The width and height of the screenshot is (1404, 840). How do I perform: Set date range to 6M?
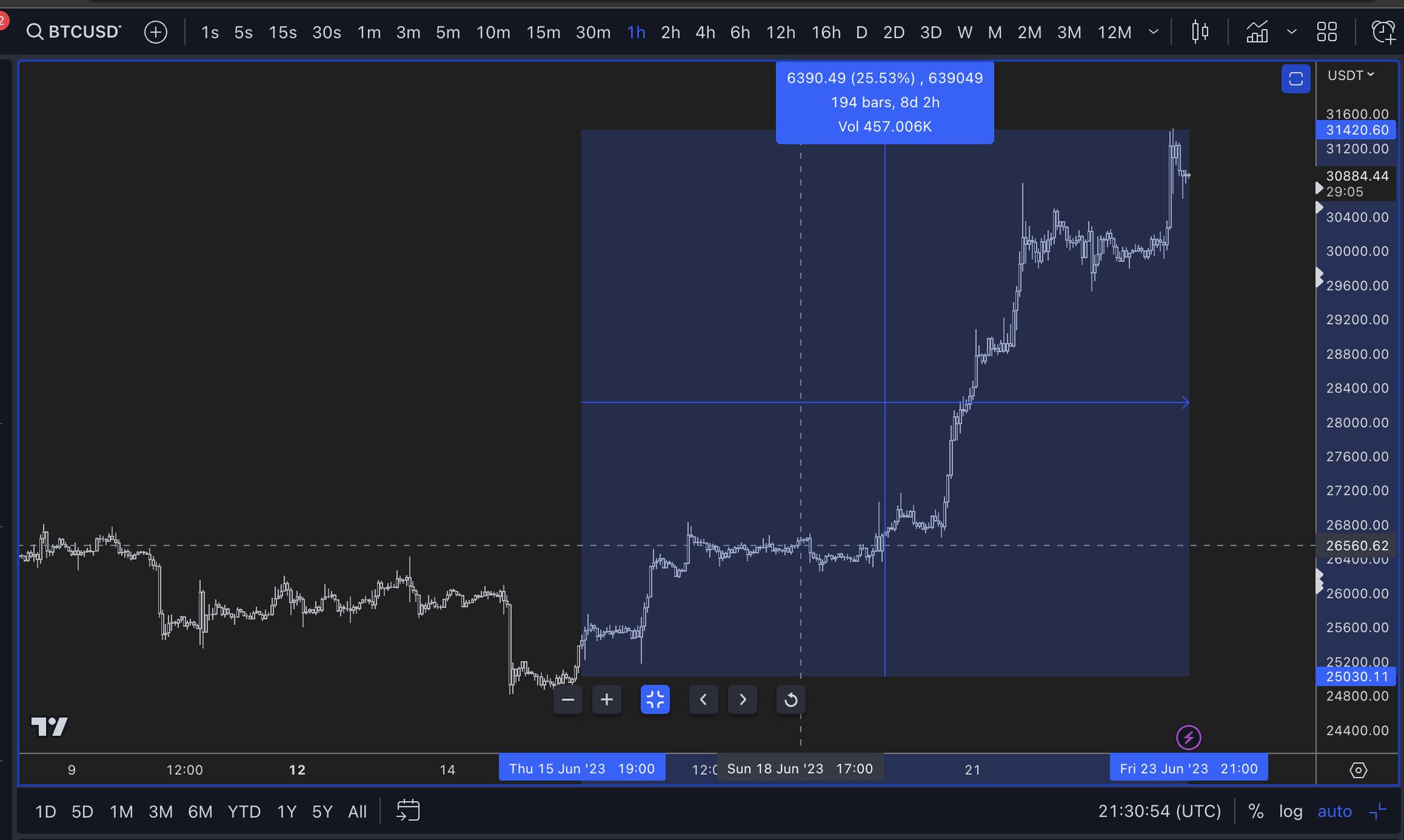click(x=200, y=811)
